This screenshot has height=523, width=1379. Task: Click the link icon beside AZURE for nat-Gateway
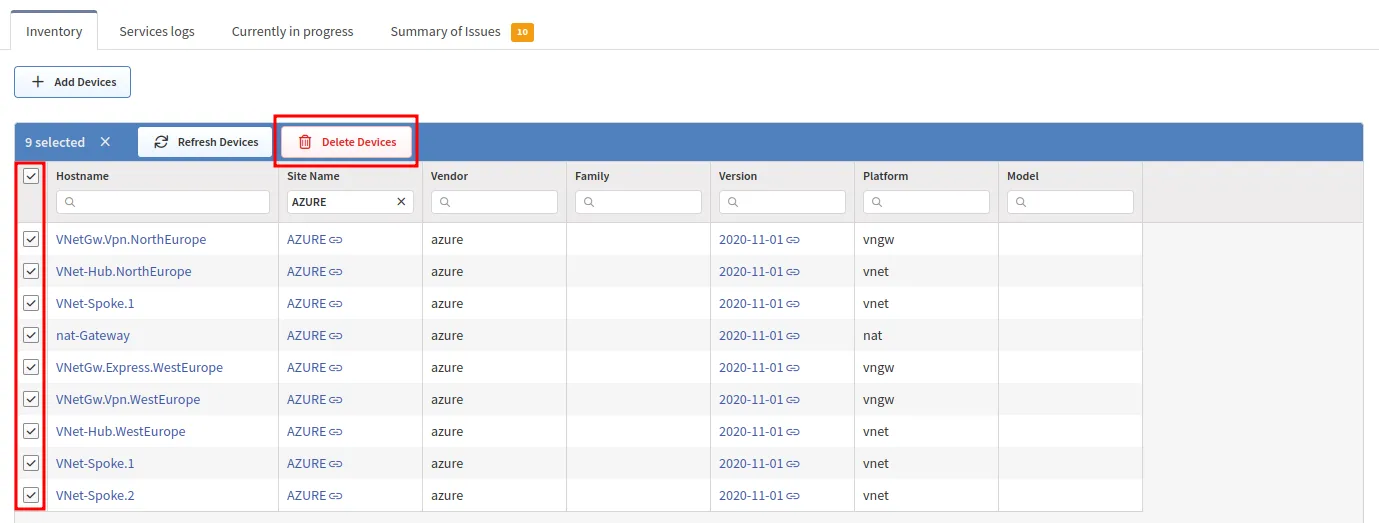pyautogui.click(x=336, y=336)
